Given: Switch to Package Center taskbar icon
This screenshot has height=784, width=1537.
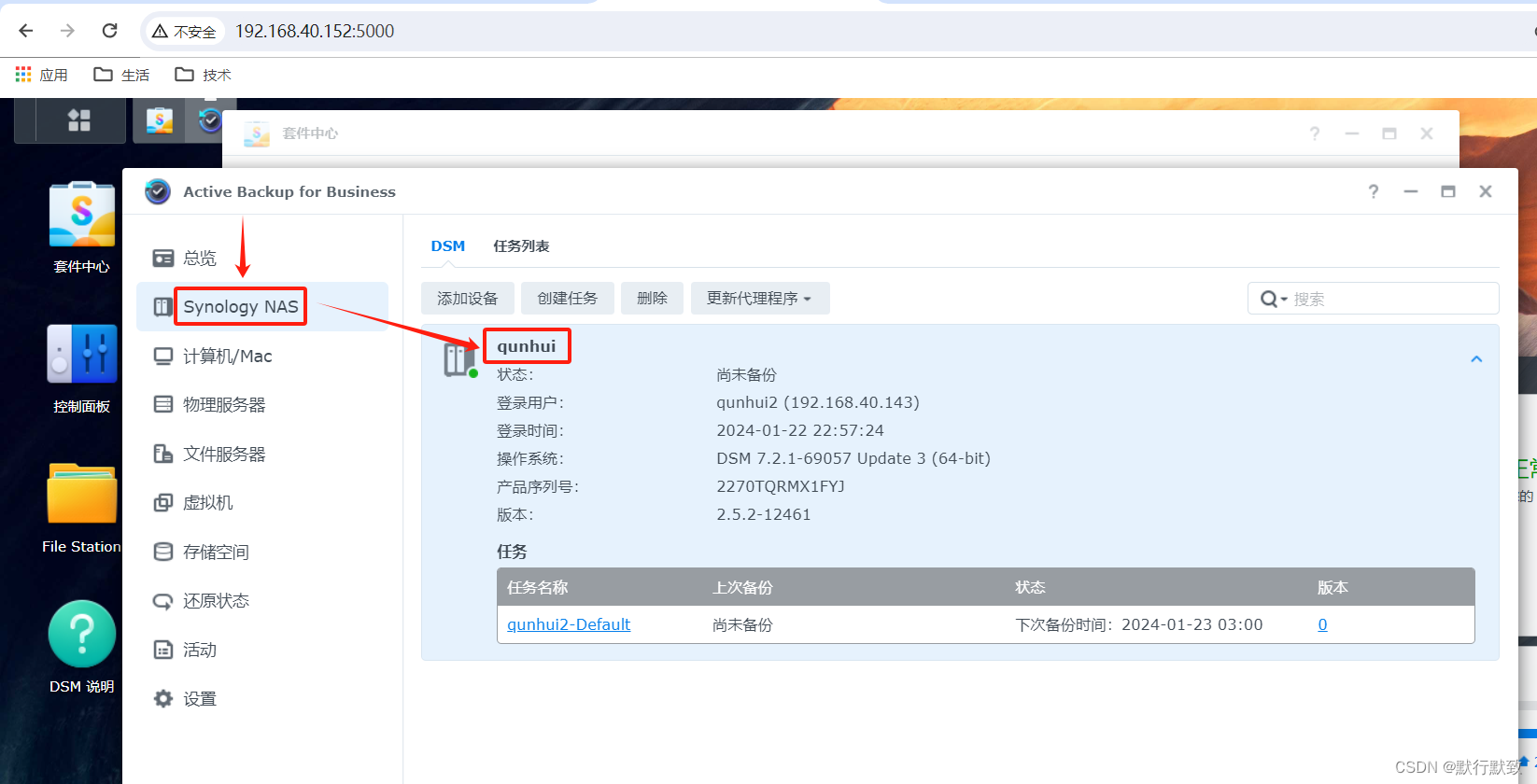Looking at the screenshot, I should pos(159,120).
